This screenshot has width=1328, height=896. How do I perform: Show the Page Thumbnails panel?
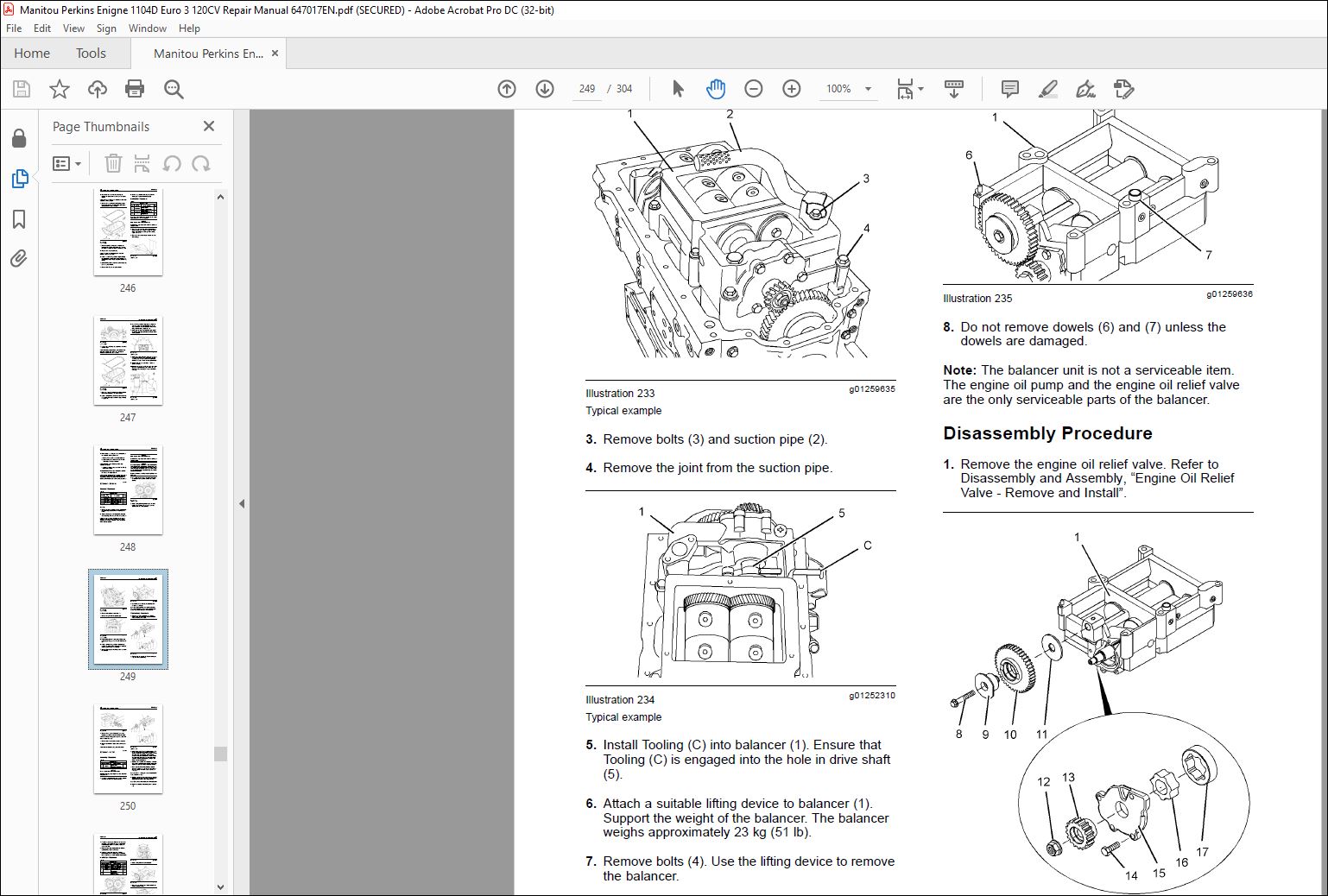coord(19,179)
